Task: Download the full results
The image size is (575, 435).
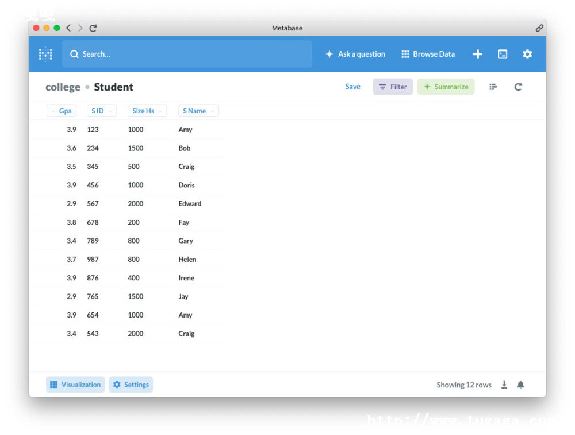Action: coord(504,384)
